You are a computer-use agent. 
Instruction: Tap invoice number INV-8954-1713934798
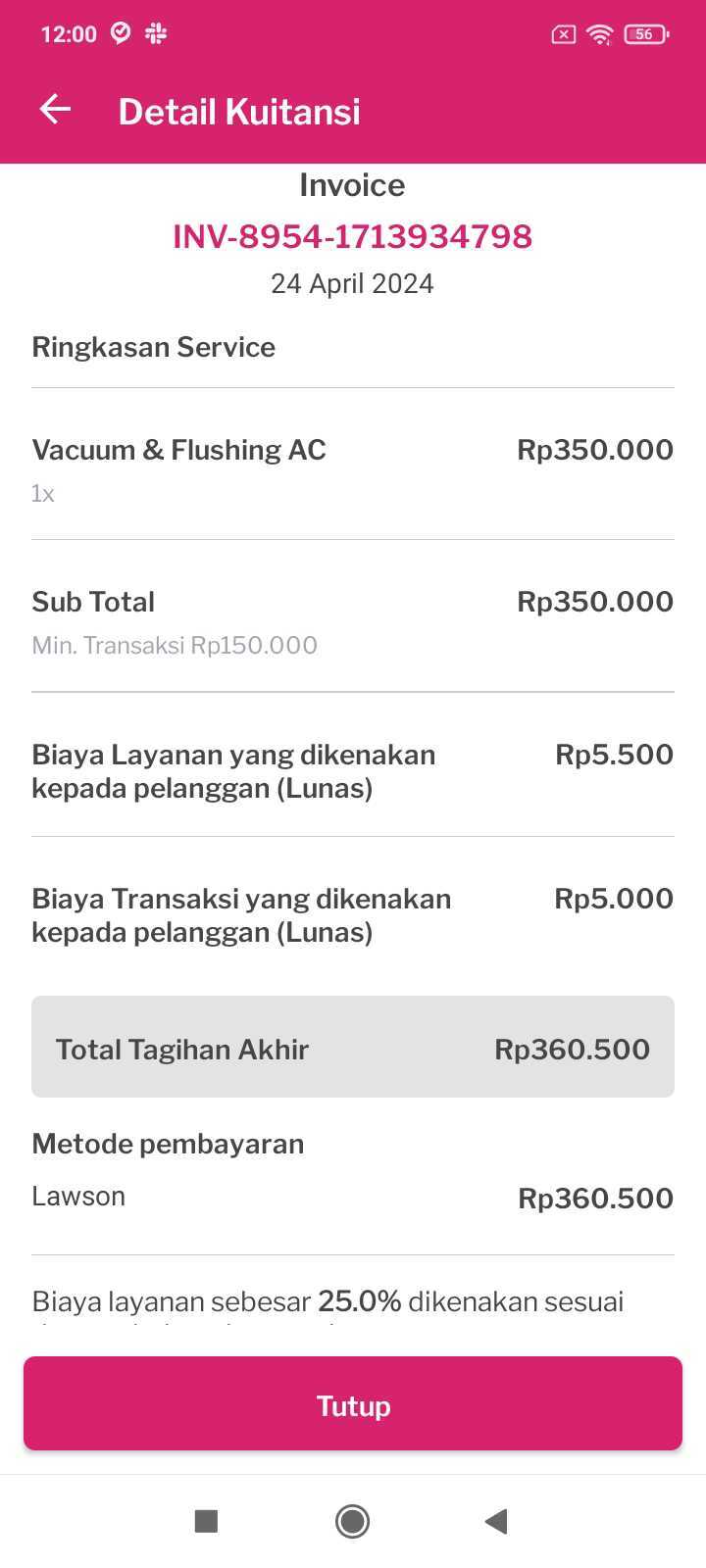point(352,236)
